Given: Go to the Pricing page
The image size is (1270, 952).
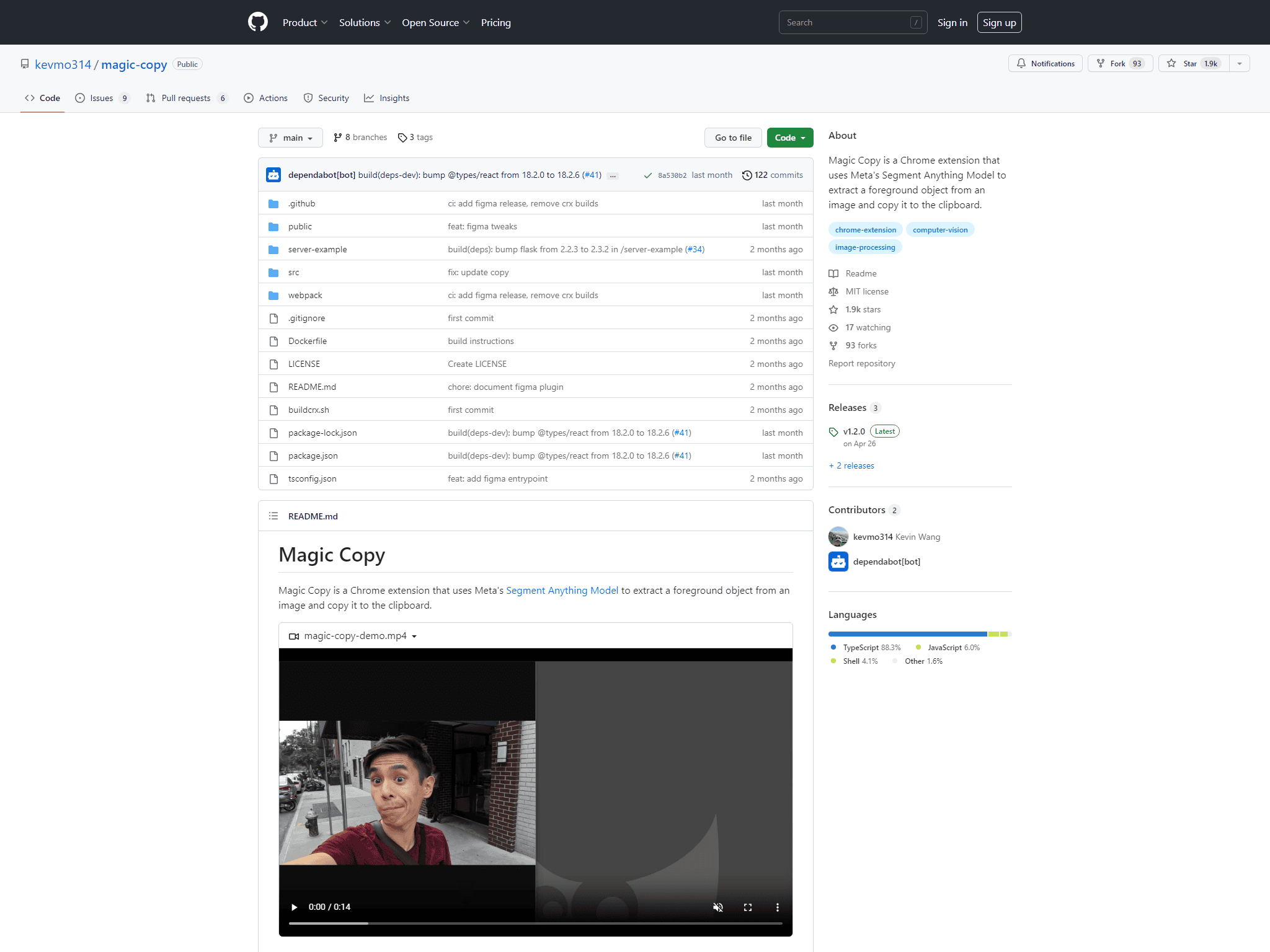Looking at the screenshot, I should (x=496, y=22).
